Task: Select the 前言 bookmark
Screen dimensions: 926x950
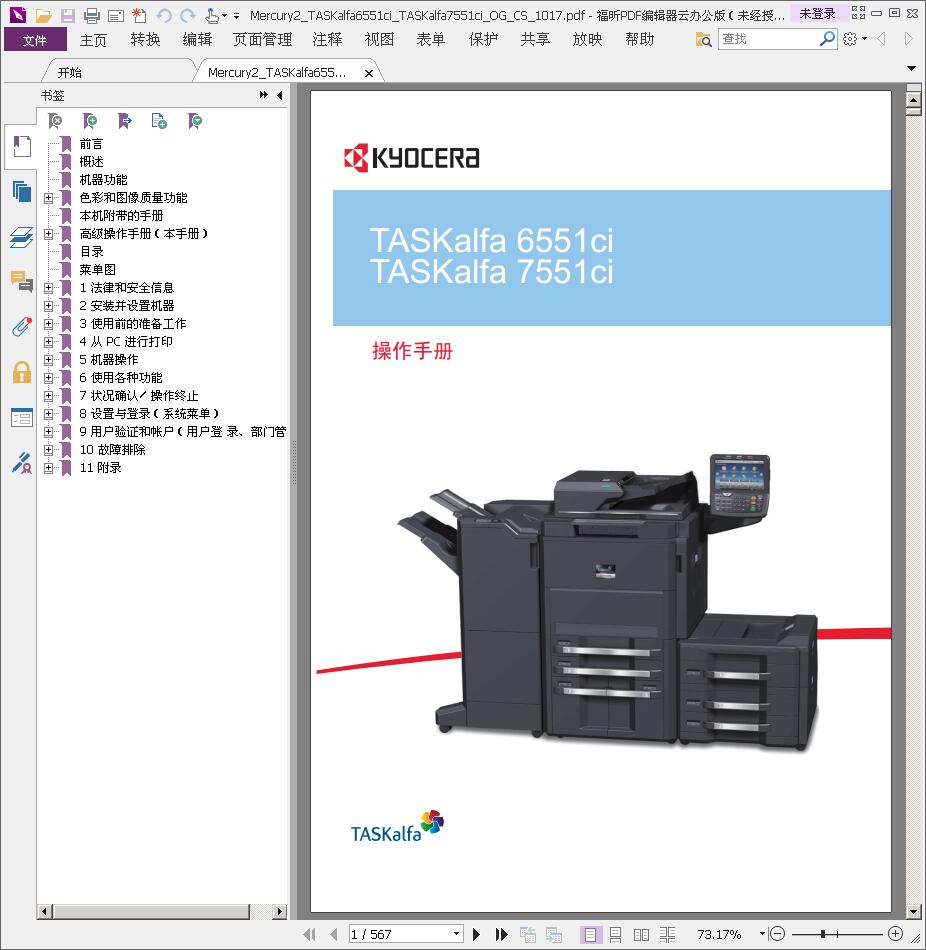Action: tap(92, 144)
